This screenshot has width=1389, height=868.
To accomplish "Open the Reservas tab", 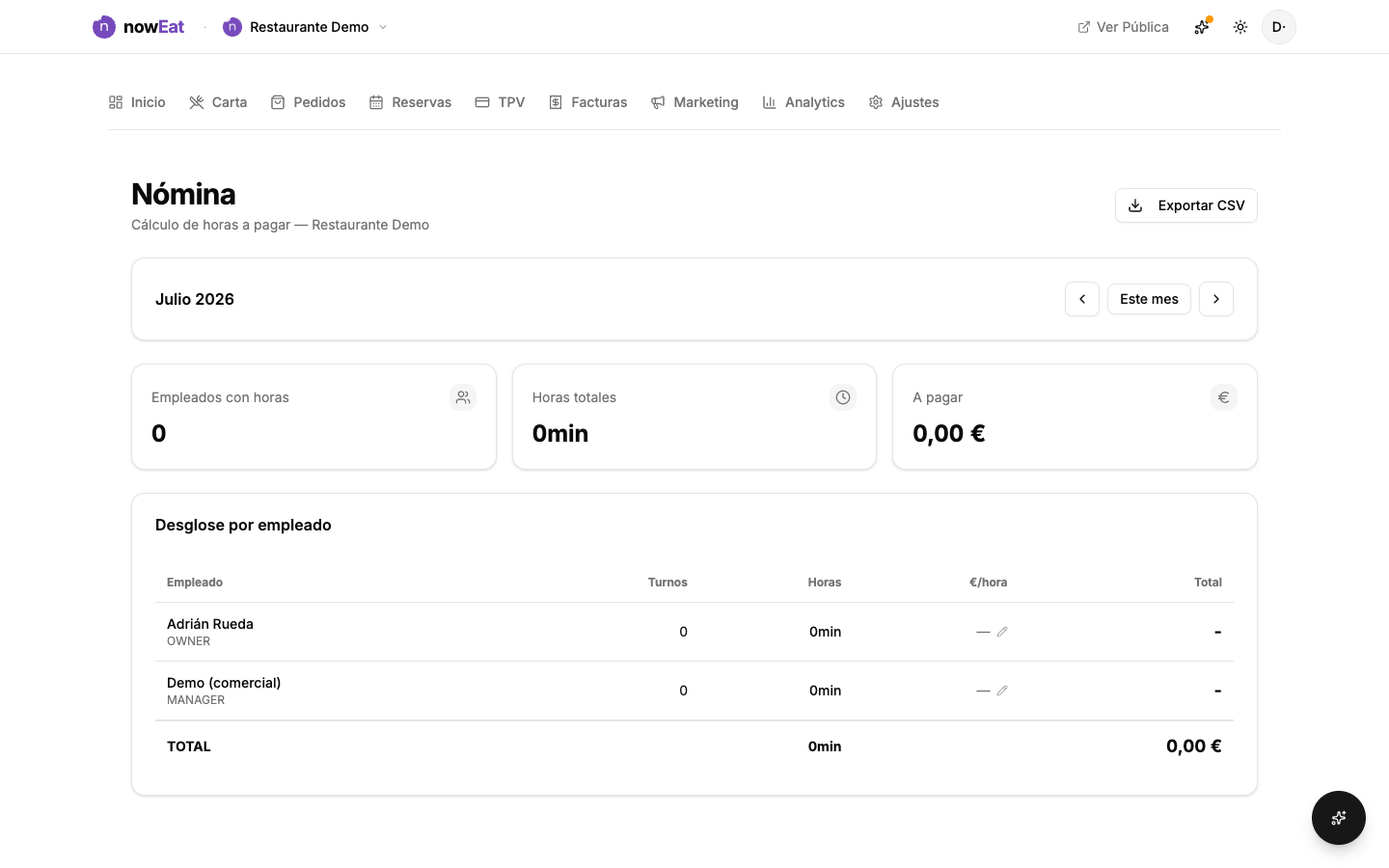I will (x=410, y=102).
